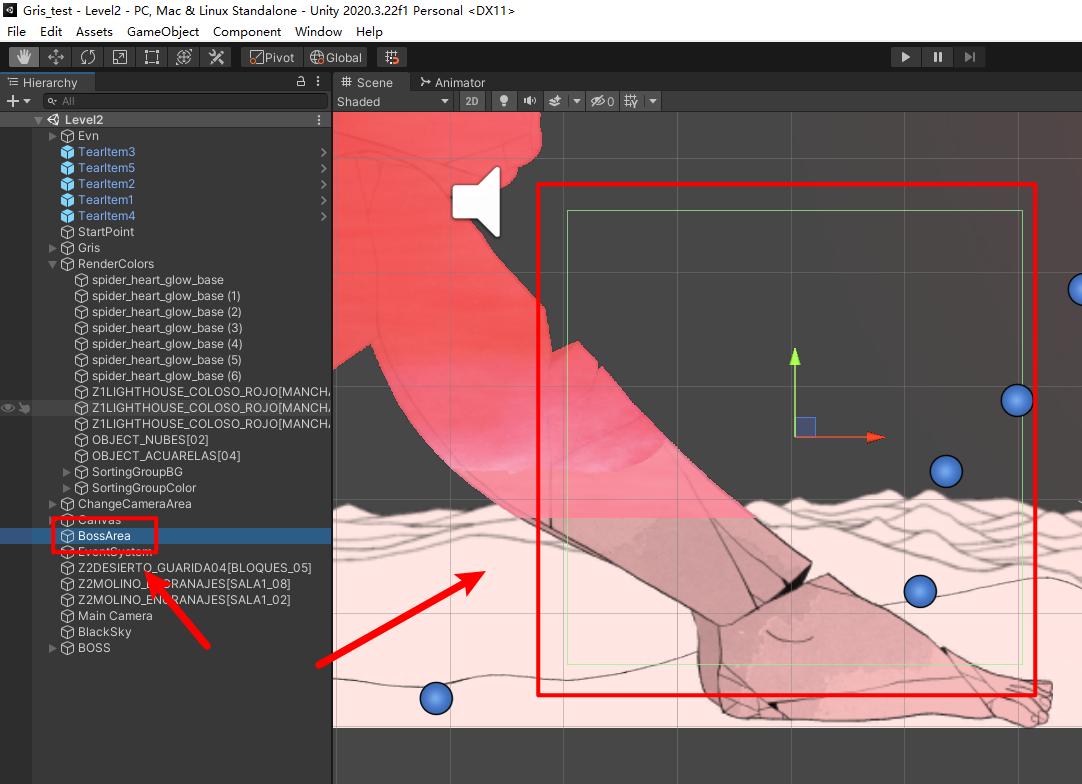
Task: Select the Hand tool
Action: click(23, 57)
